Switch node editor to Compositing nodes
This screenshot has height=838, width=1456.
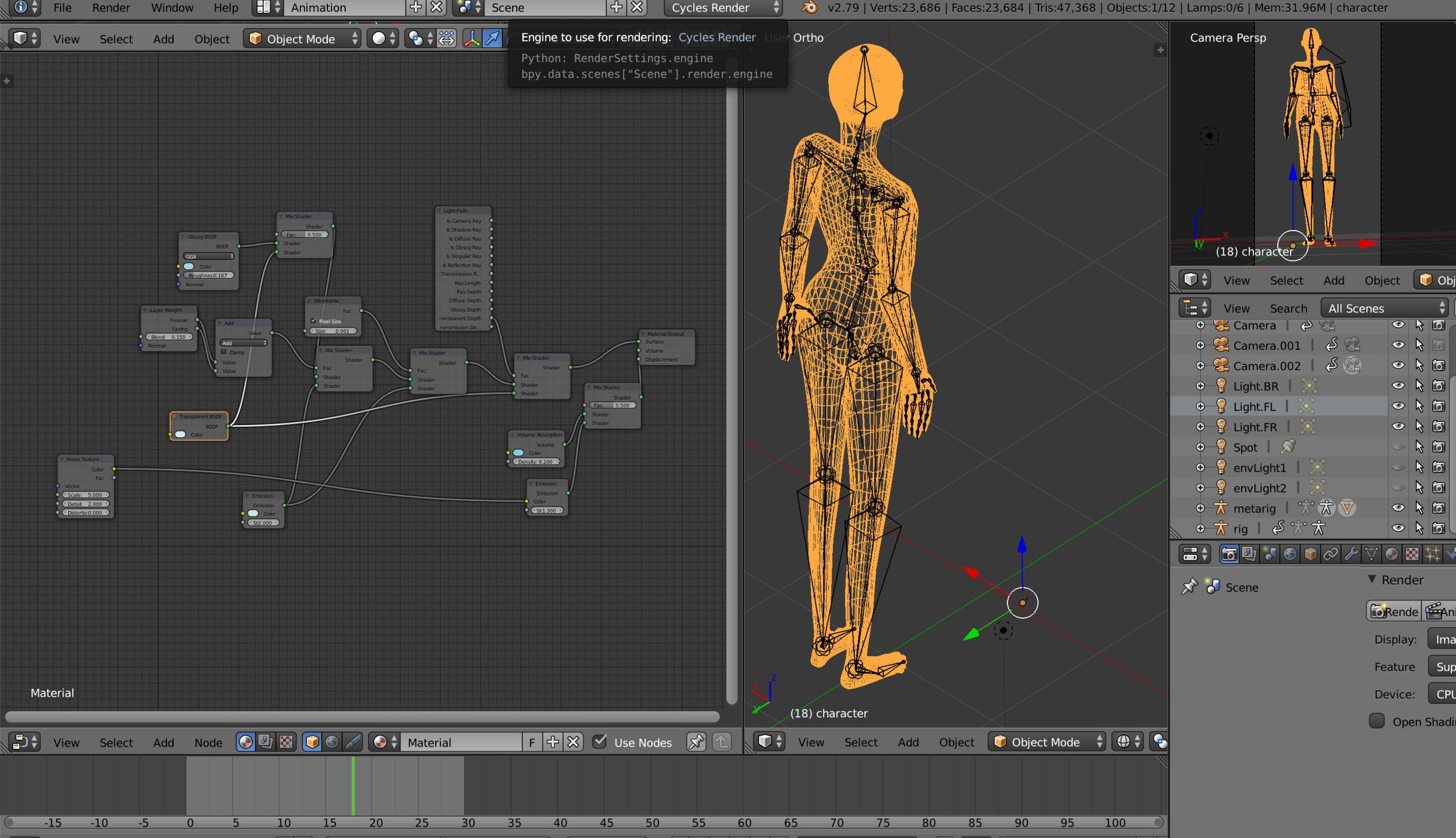click(266, 742)
